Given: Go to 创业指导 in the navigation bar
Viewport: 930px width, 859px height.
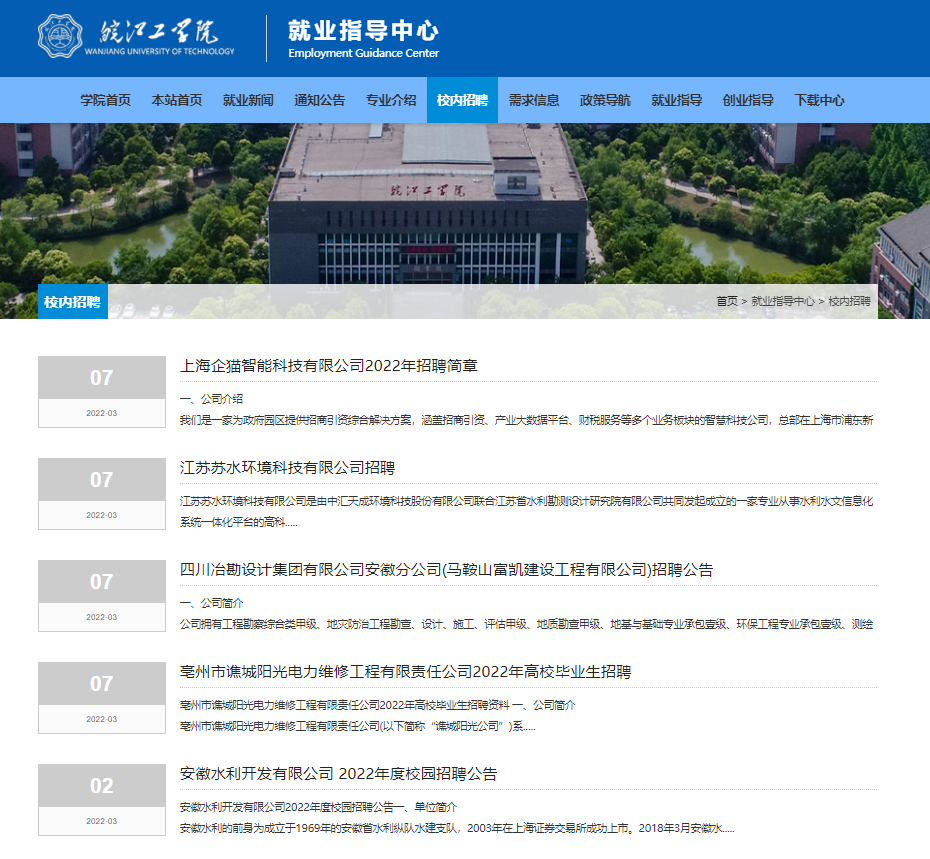Looking at the screenshot, I should tap(748, 100).
